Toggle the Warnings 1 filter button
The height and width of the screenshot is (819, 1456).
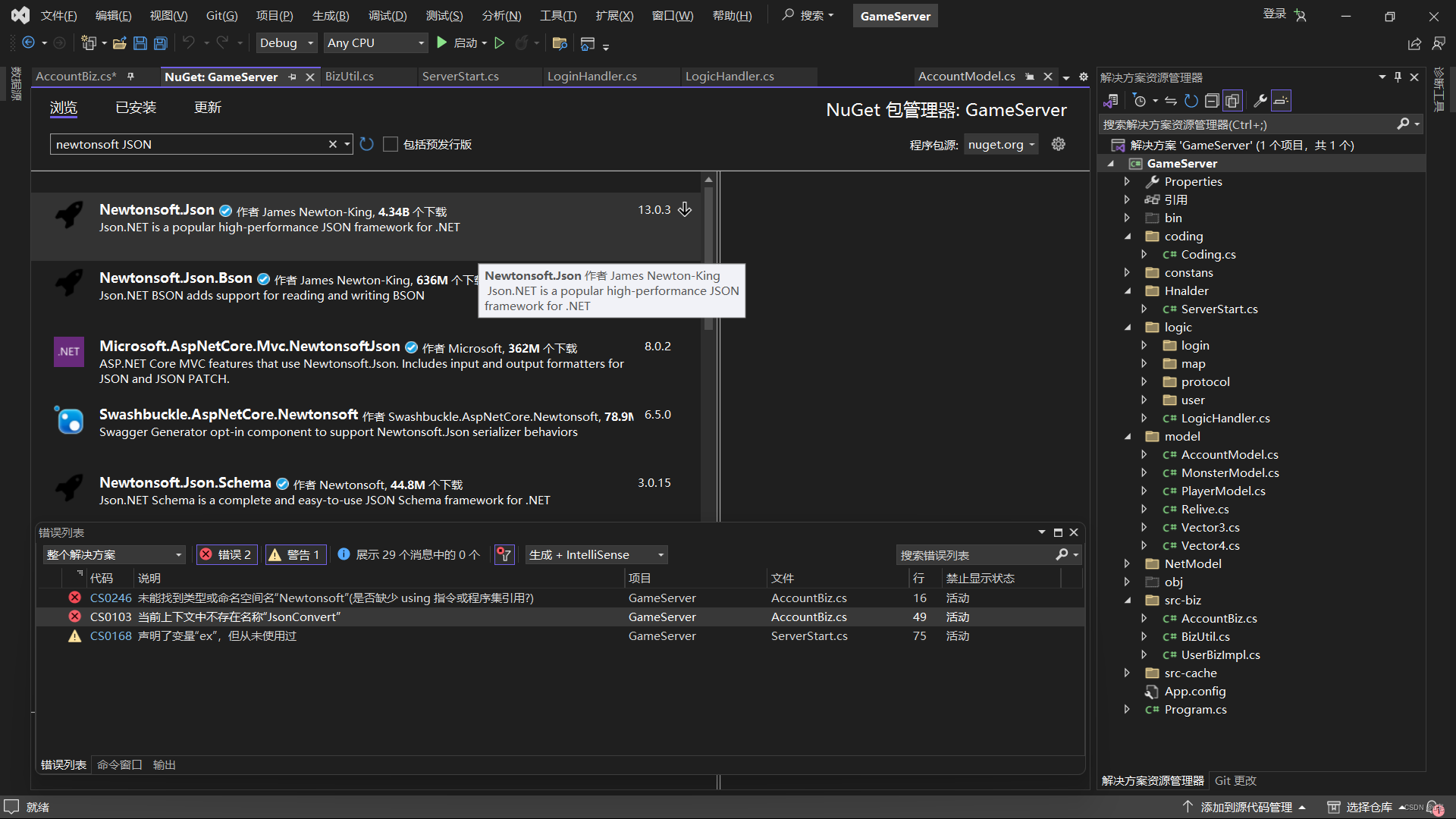tap(296, 555)
